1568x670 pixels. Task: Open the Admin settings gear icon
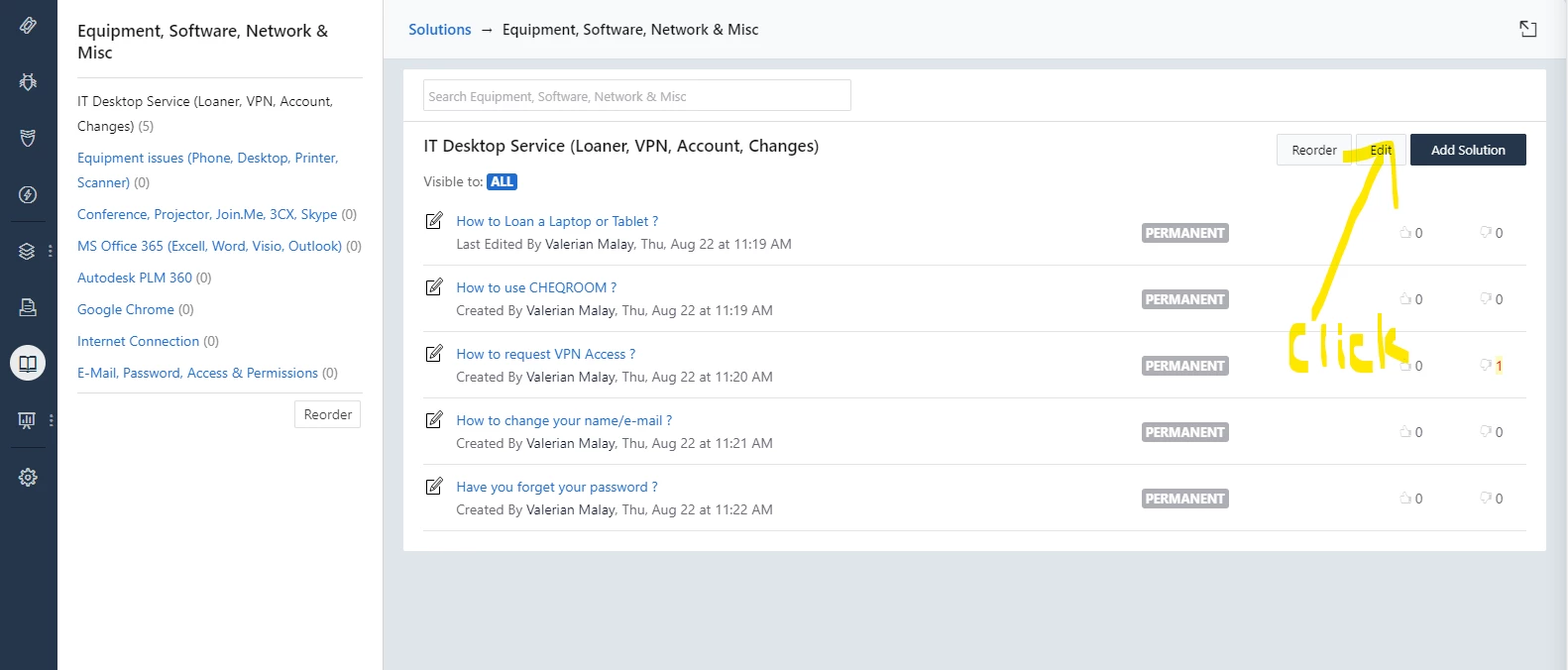pos(28,477)
